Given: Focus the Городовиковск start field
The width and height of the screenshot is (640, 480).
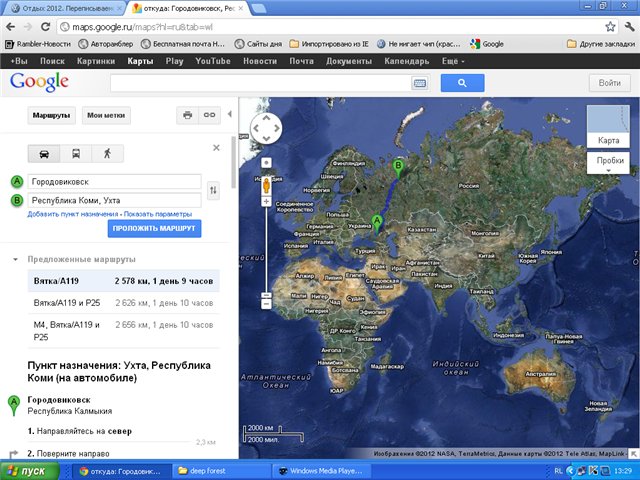Looking at the screenshot, I should (114, 182).
